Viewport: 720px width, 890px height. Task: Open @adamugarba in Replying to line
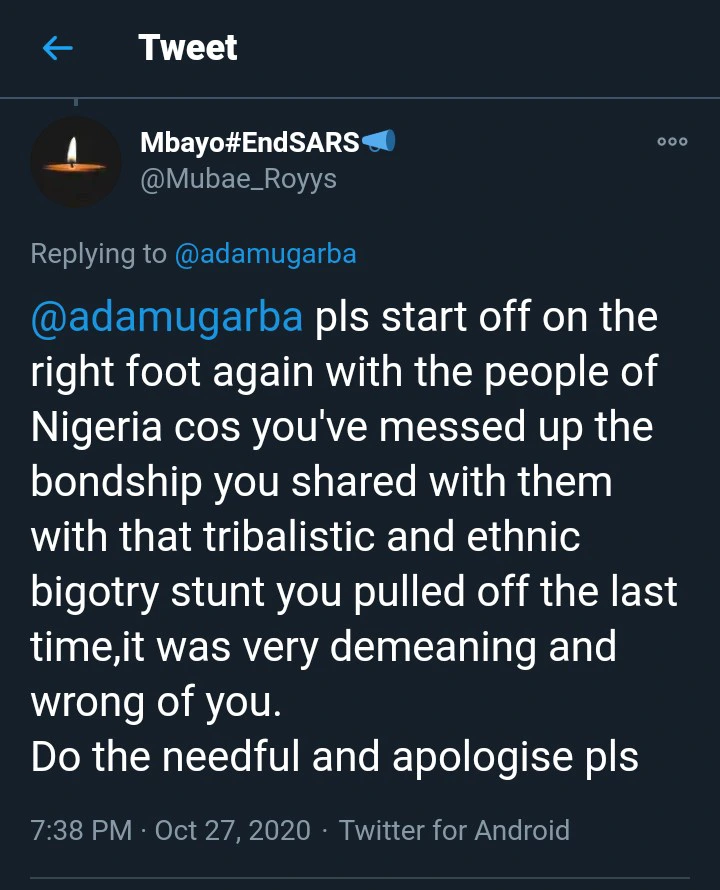click(x=265, y=254)
